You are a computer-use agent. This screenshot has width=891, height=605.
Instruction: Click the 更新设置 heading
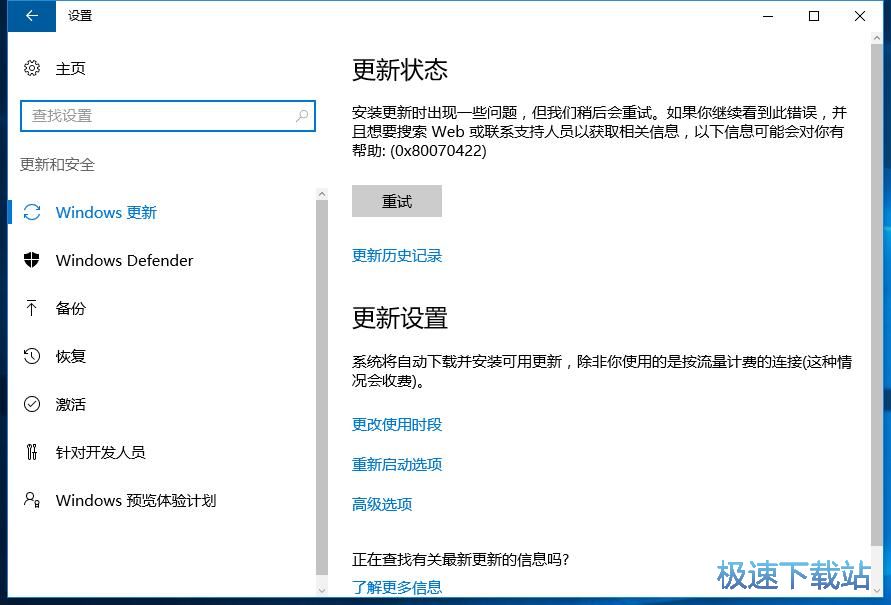tap(400, 318)
